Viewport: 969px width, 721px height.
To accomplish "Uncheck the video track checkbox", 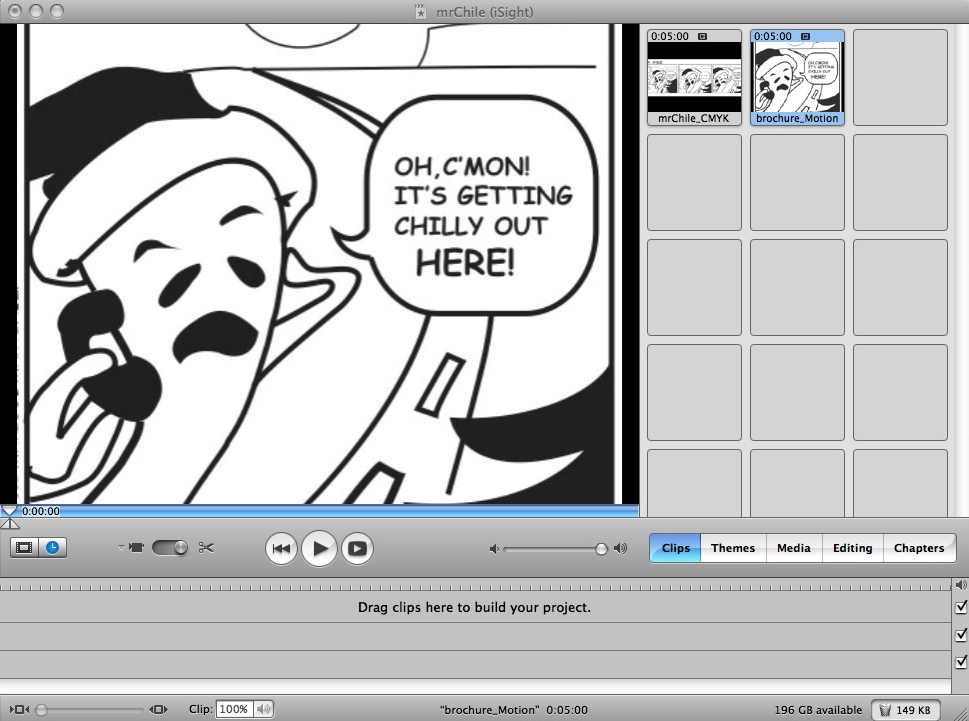I will [x=961, y=607].
